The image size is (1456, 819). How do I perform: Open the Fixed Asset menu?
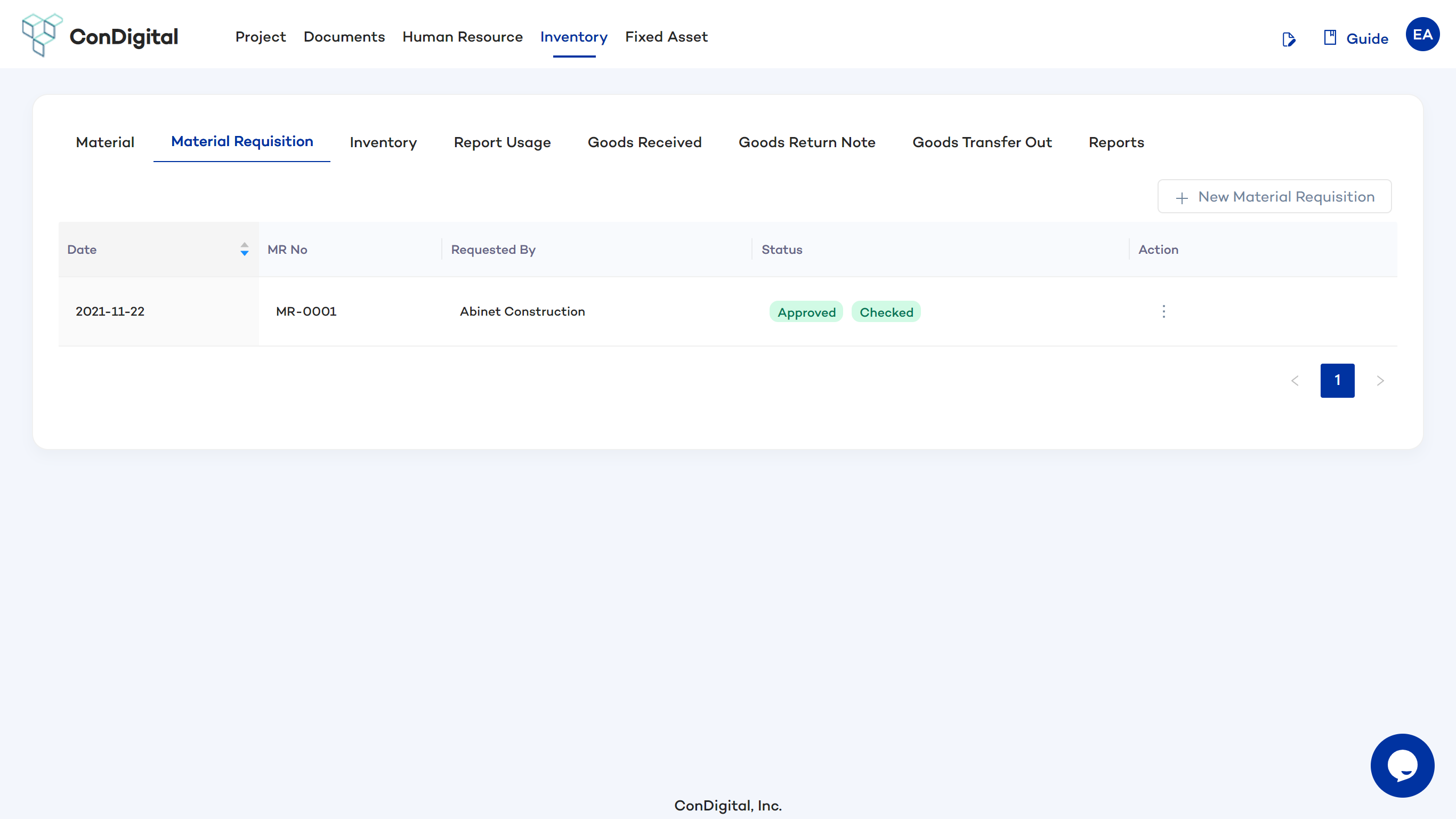tap(666, 37)
